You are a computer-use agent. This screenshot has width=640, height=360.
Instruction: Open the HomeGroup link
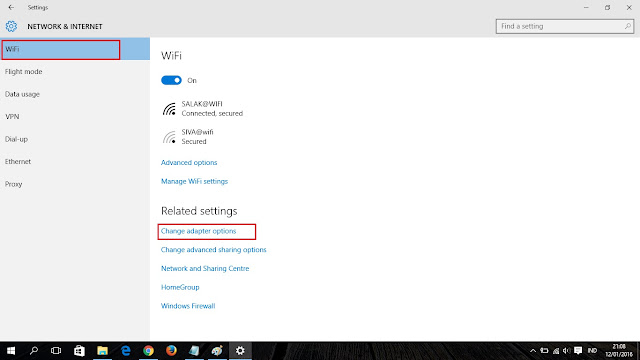180,287
